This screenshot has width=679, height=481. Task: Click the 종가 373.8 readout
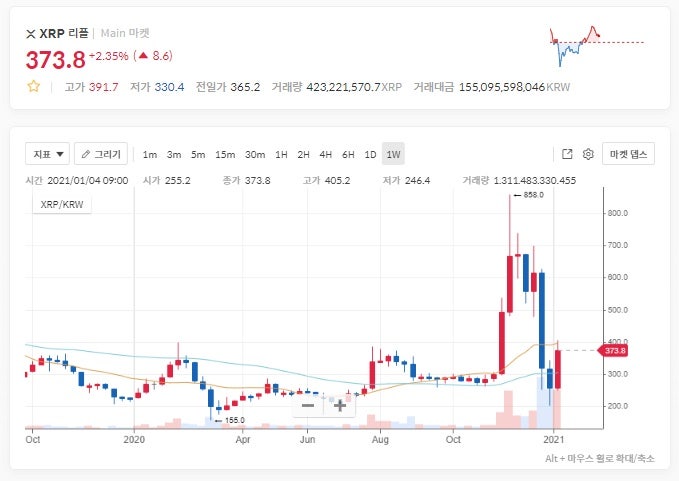246,180
